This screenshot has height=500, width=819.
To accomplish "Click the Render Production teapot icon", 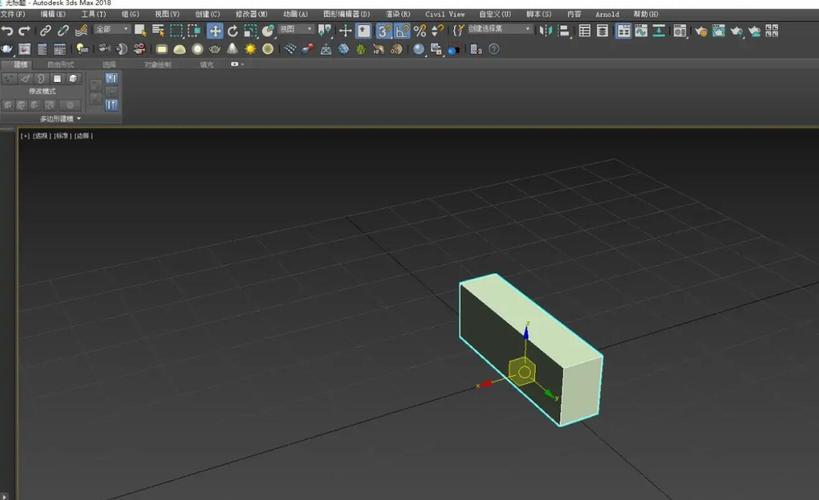I will [736, 31].
